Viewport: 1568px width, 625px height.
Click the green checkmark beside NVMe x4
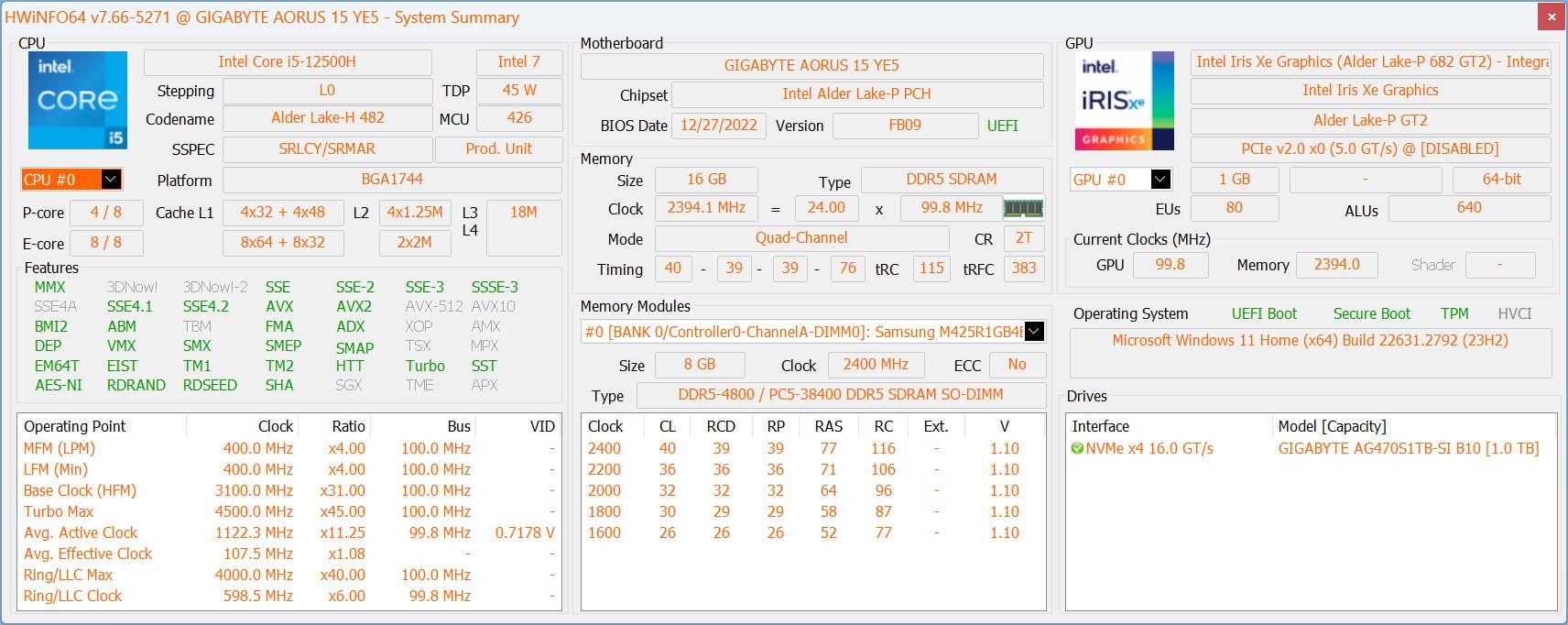coord(1077,449)
